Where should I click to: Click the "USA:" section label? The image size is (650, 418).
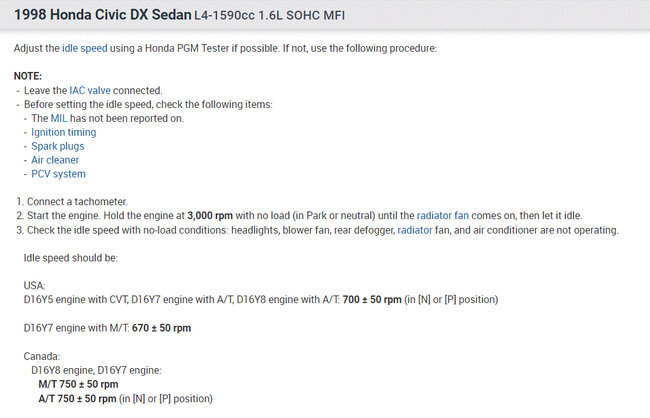click(35, 286)
